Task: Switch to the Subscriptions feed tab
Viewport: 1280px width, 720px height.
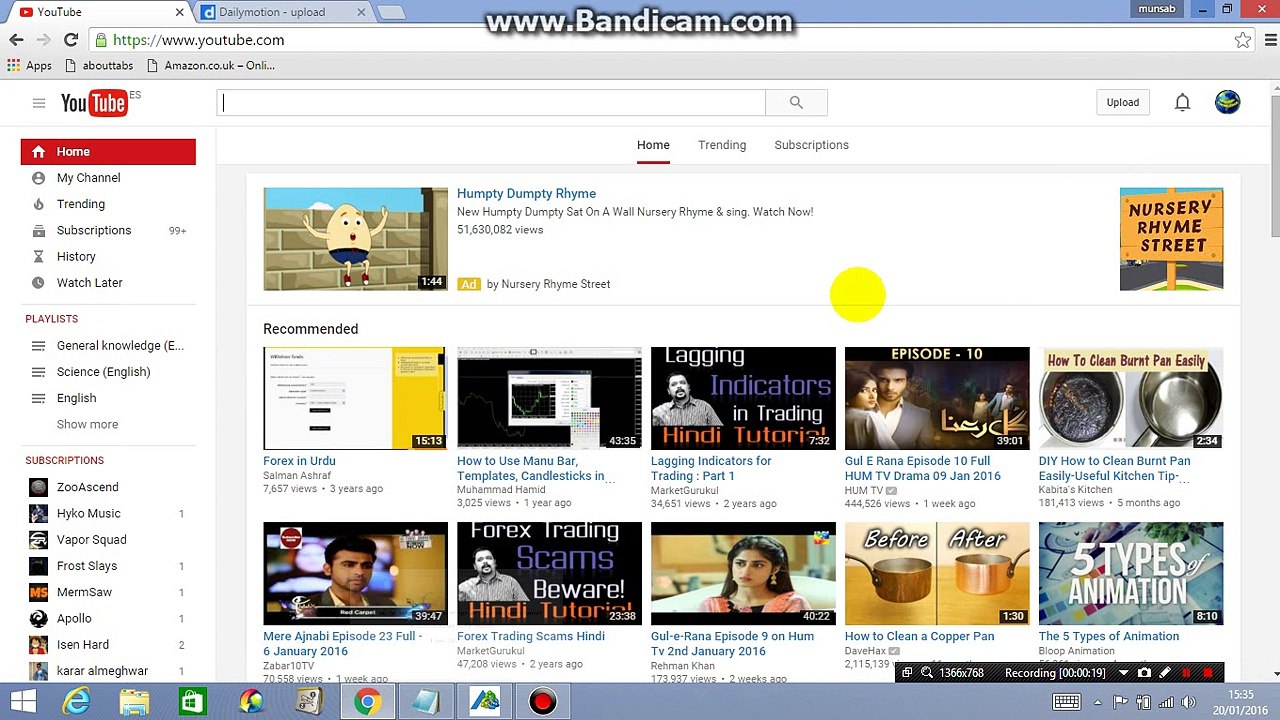Action: pyautogui.click(x=811, y=145)
